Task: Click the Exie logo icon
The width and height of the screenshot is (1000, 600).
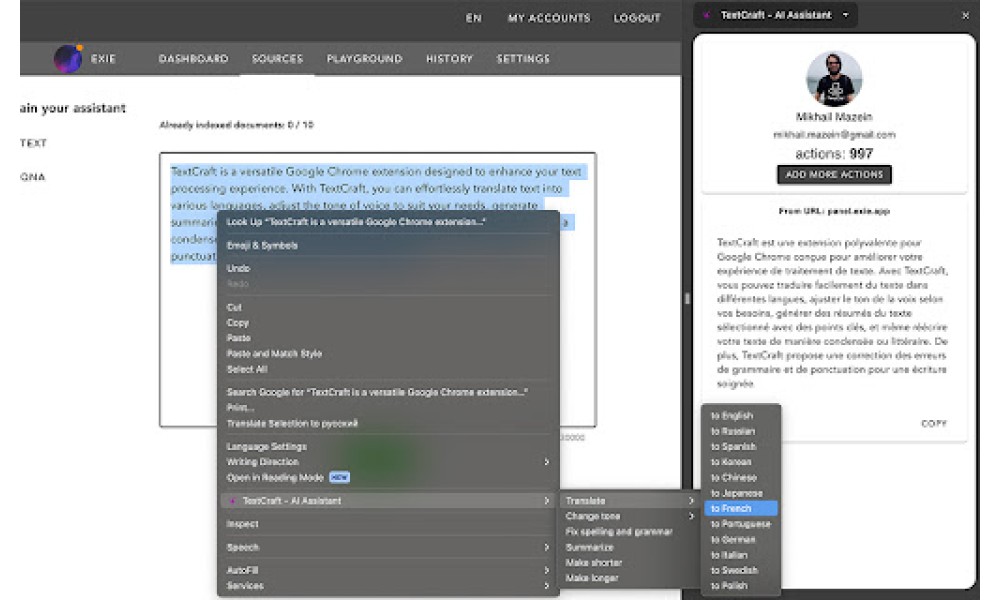Action: (x=68, y=59)
